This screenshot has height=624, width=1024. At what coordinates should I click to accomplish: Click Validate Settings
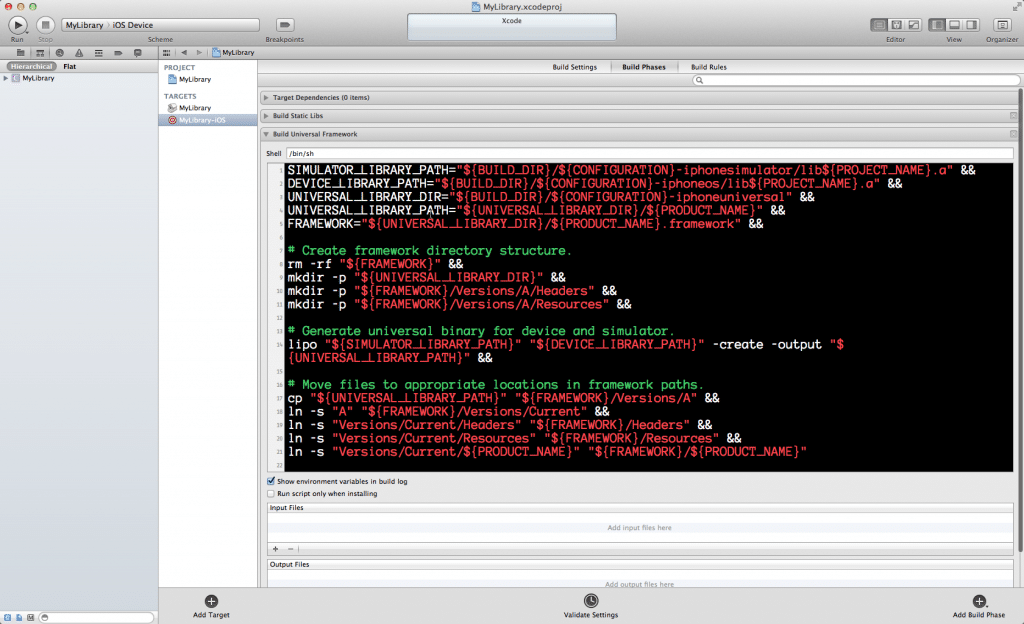click(590, 606)
